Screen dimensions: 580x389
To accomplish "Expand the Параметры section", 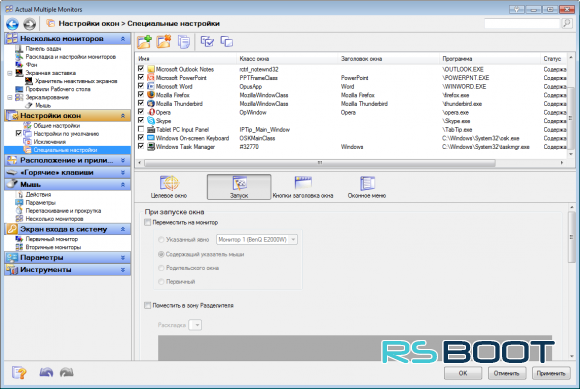I will tap(123, 258).
